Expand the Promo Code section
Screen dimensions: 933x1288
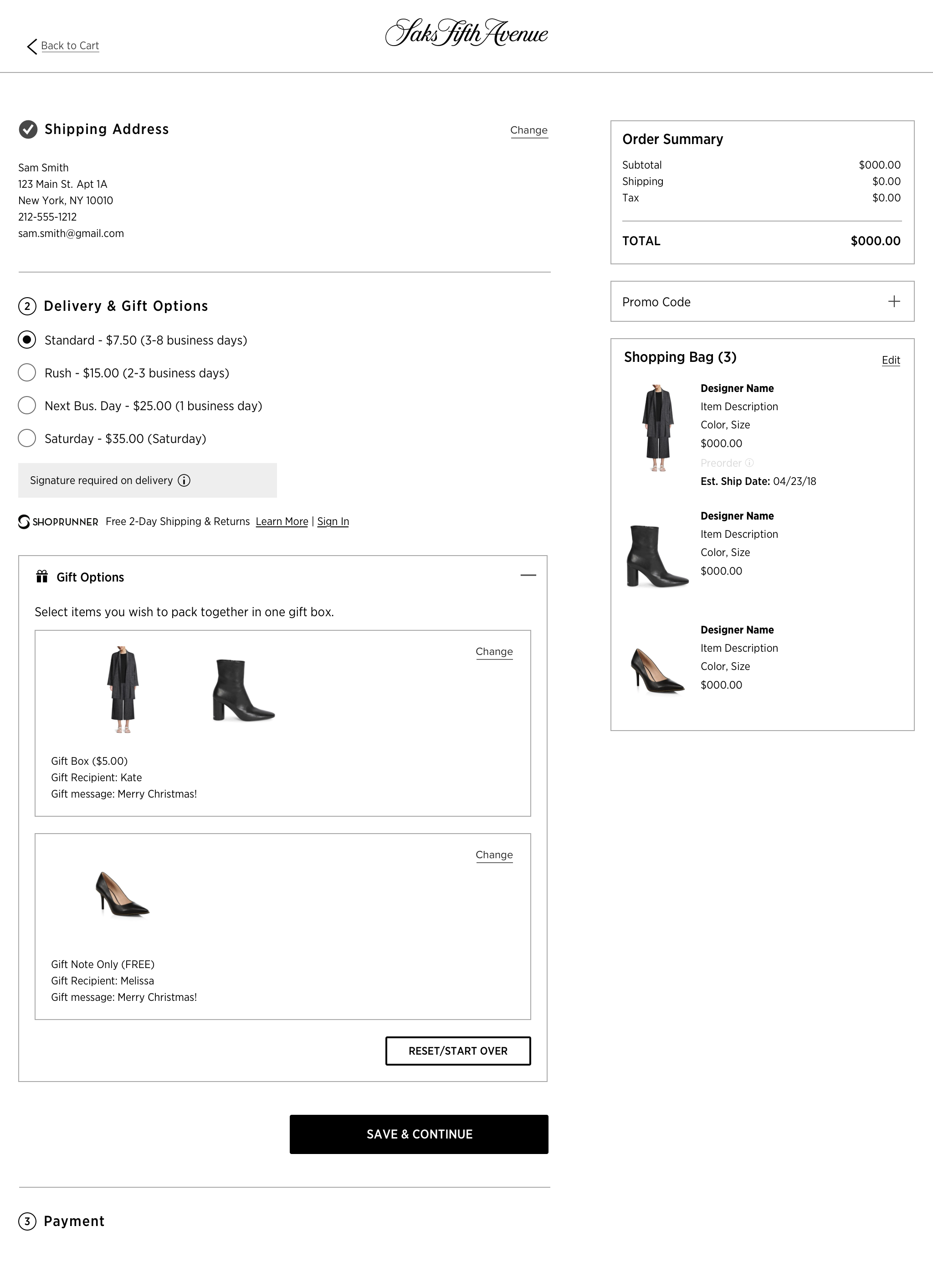tap(894, 302)
